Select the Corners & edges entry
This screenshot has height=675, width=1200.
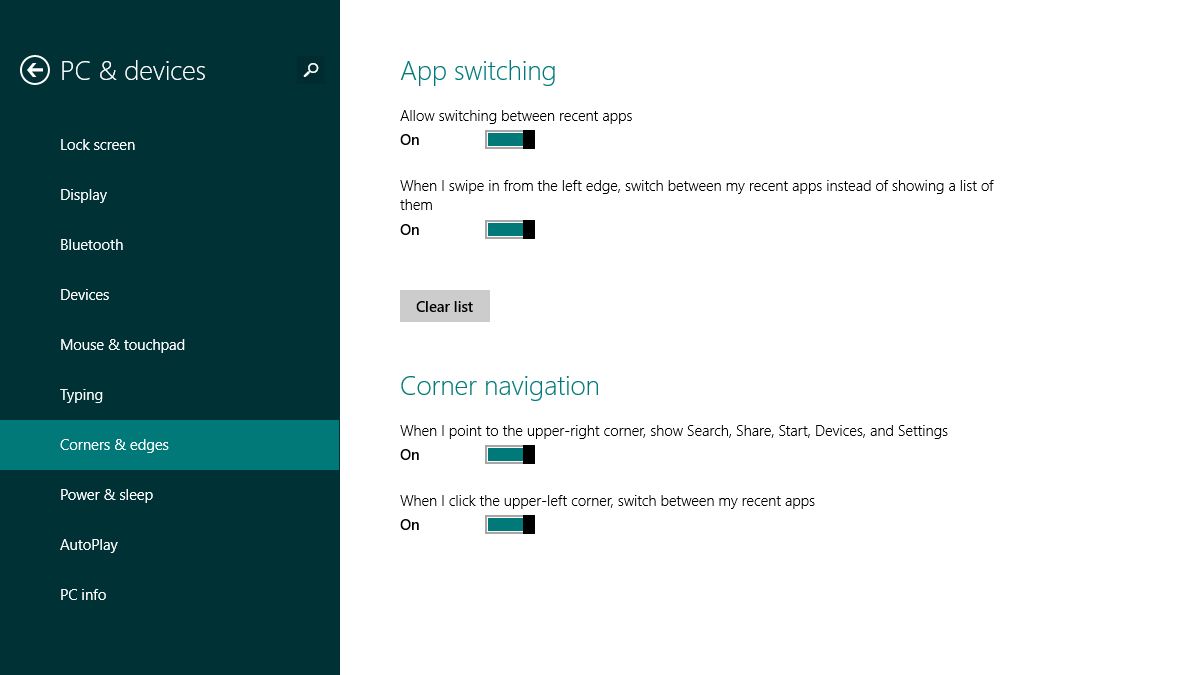(114, 444)
